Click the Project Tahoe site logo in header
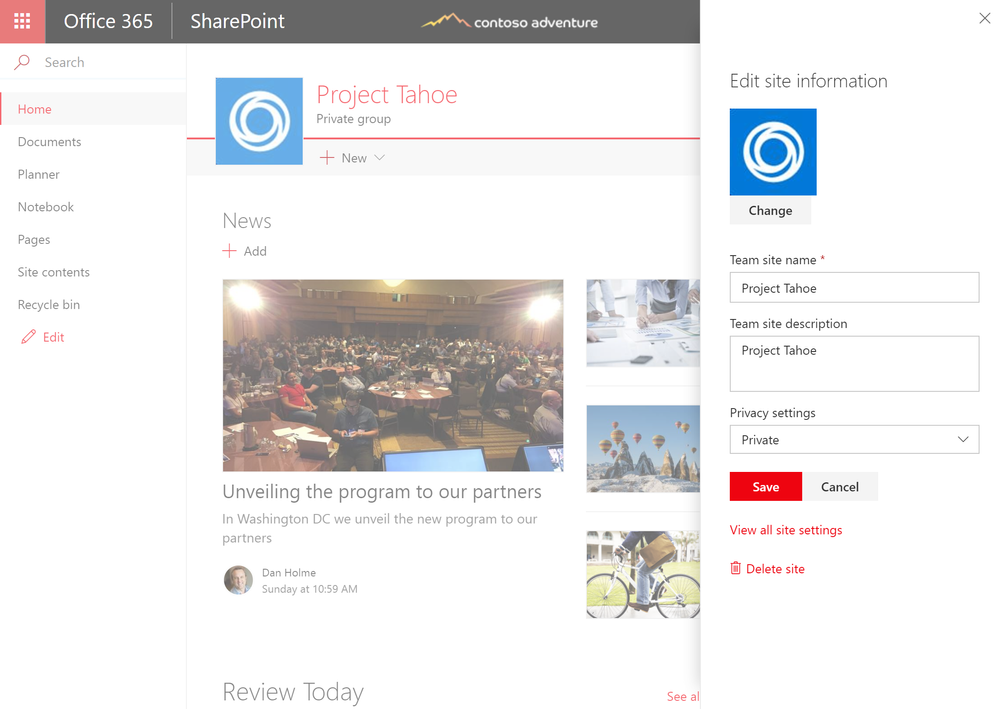 point(259,121)
